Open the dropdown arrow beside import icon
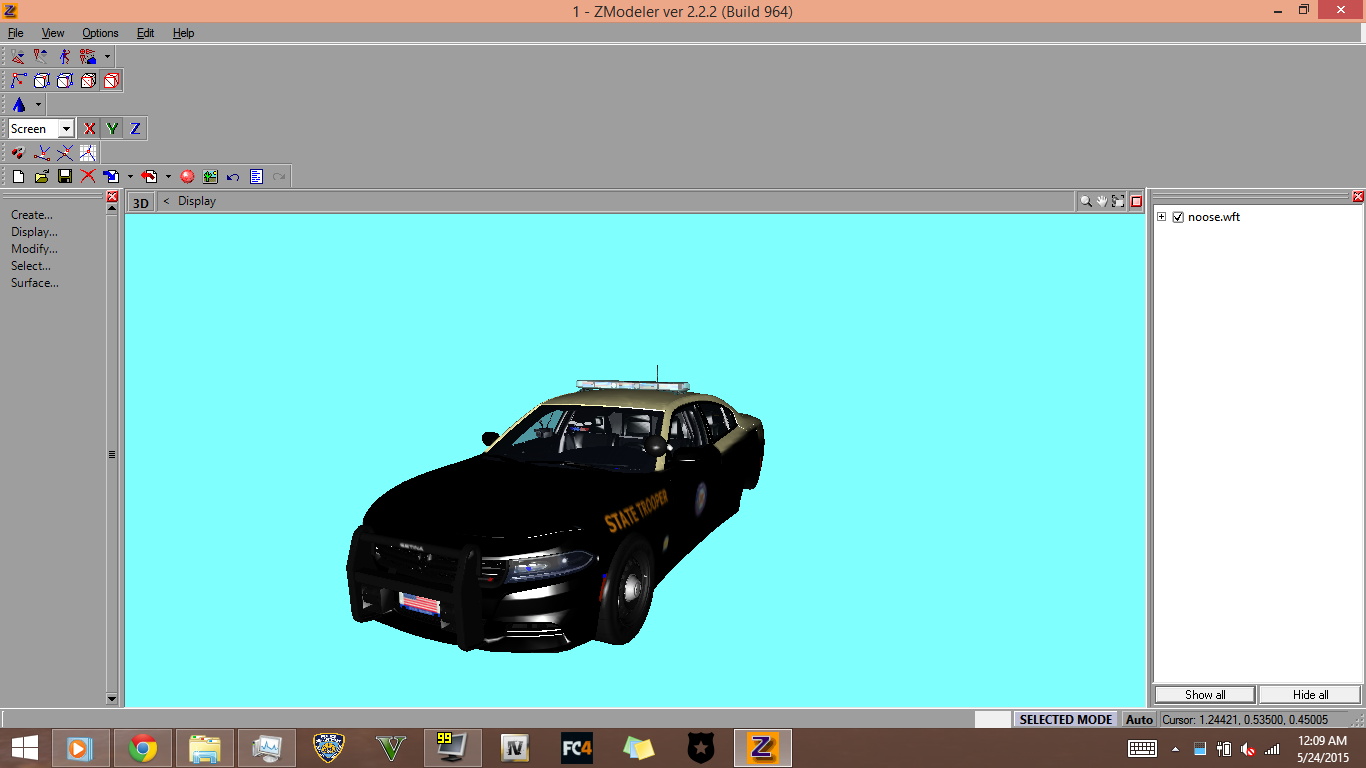The image size is (1366, 768). coord(130,177)
